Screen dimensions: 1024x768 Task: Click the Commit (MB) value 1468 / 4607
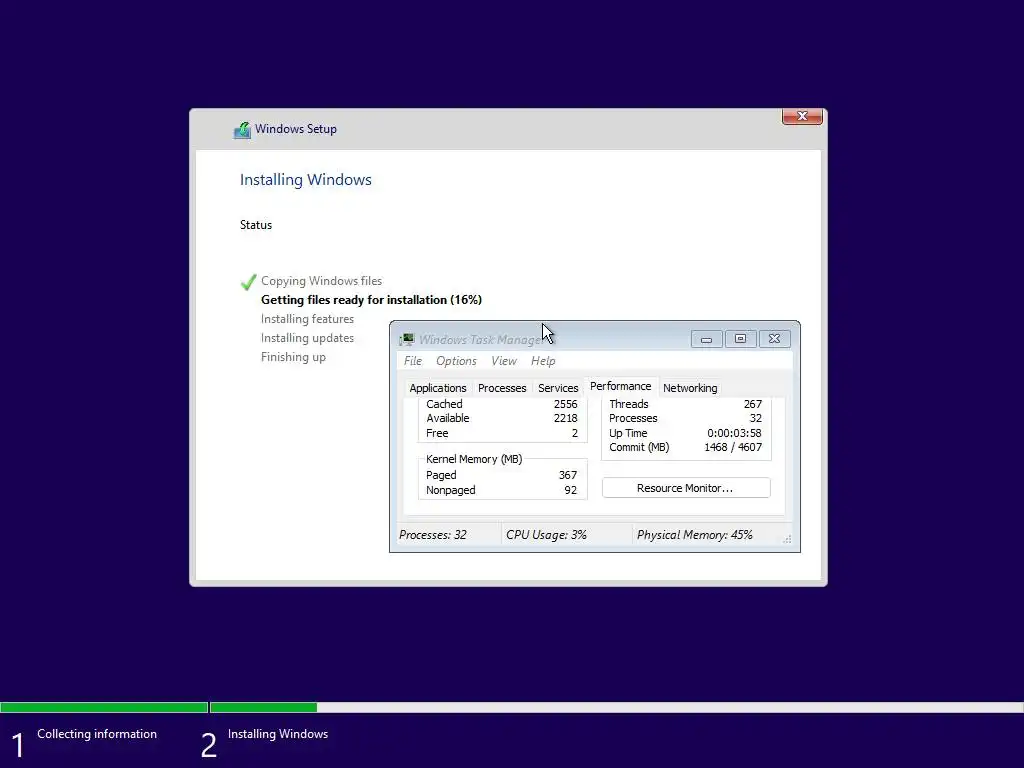[x=733, y=447]
